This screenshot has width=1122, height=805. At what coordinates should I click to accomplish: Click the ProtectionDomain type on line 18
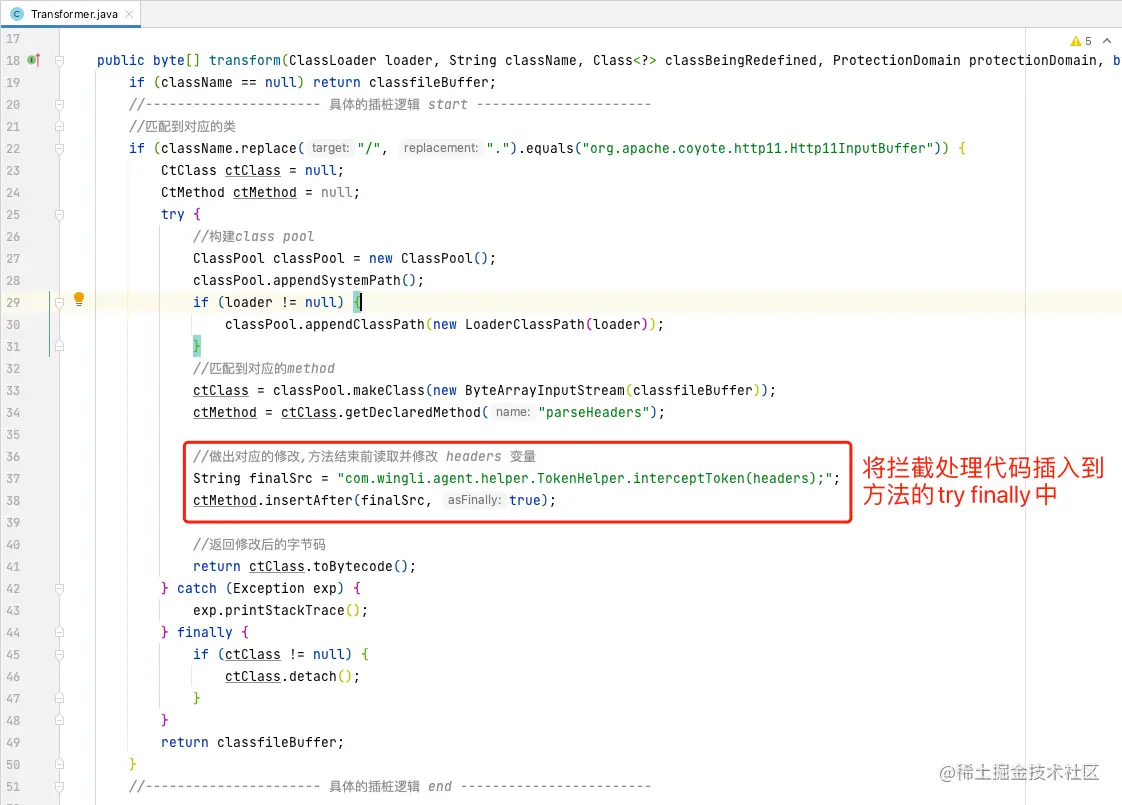[896, 60]
